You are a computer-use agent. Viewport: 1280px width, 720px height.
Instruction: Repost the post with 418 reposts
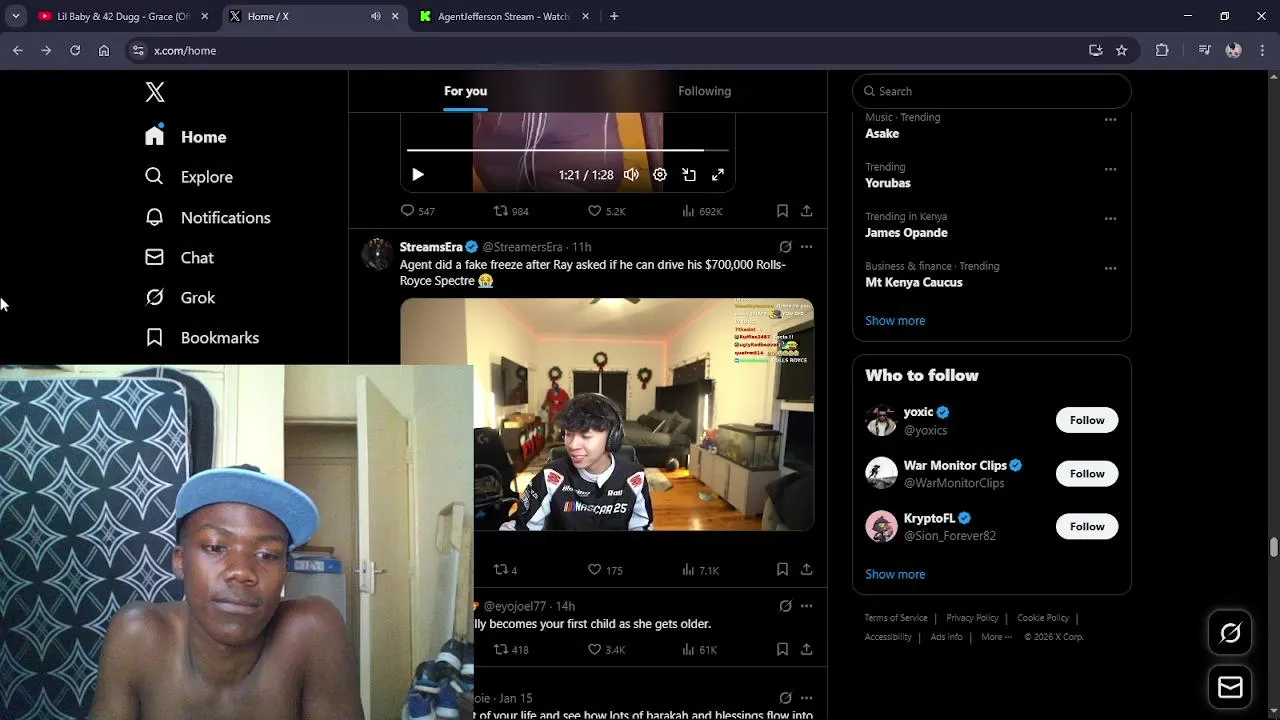click(511, 650)
